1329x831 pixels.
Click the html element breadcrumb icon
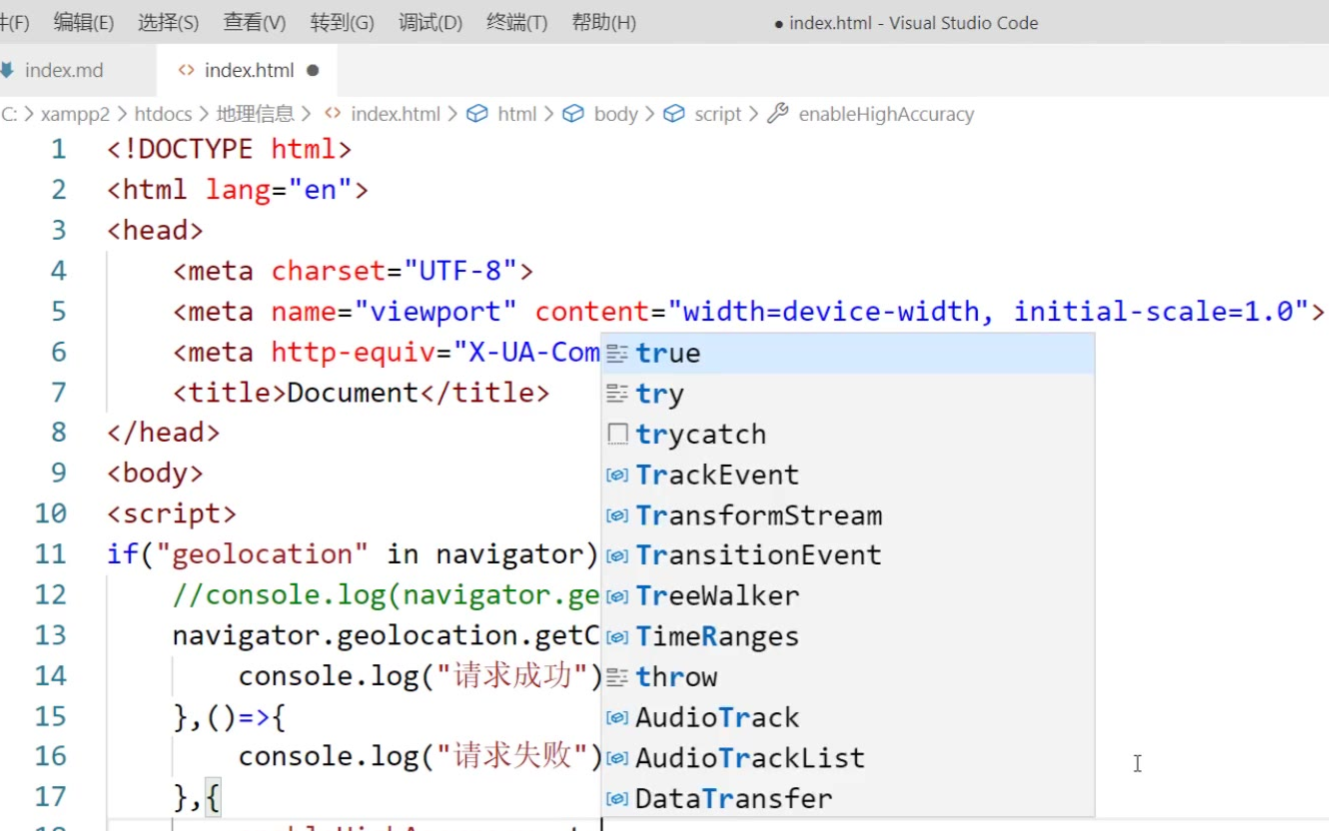[478, 114]
